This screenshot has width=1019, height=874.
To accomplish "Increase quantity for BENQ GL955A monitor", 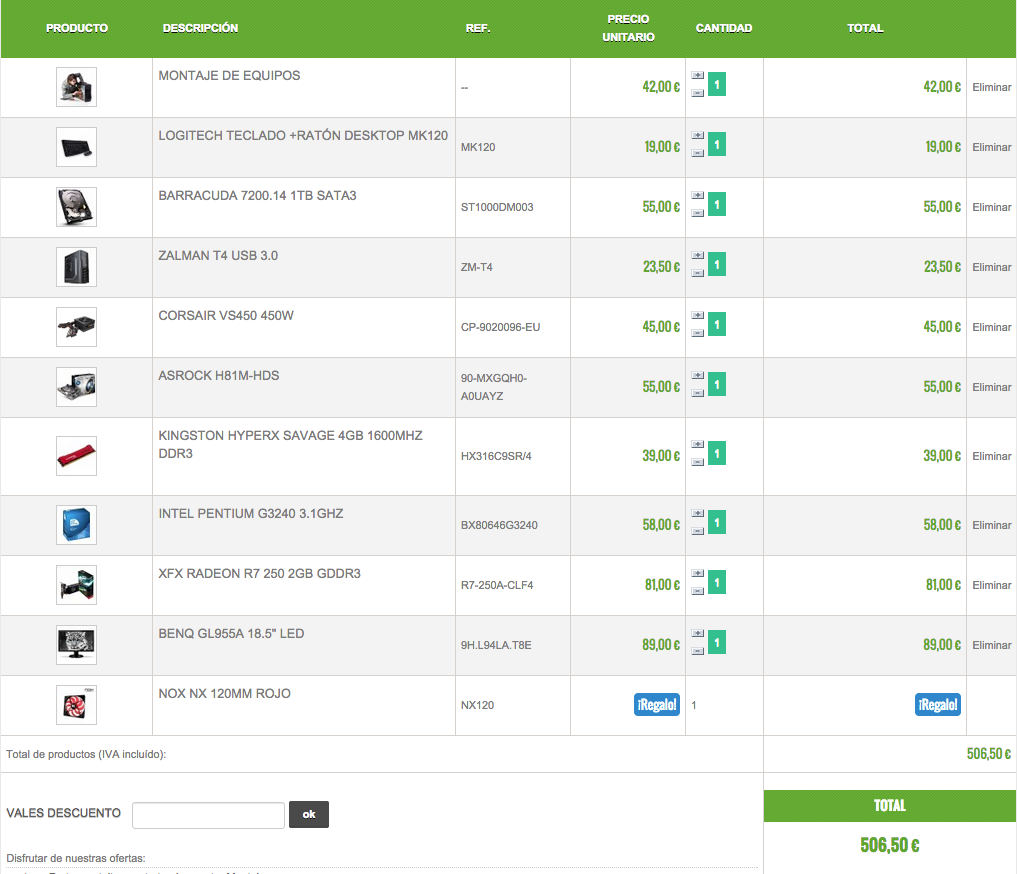I will pos(697,634).
